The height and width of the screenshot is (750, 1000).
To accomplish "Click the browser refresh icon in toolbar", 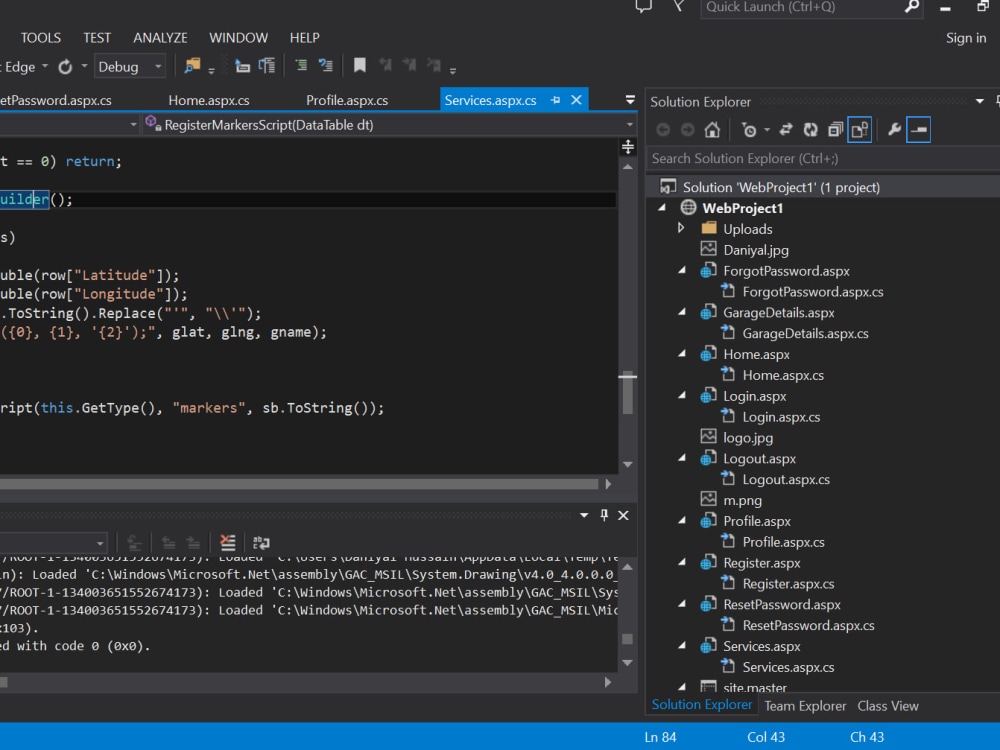I will click(65, 66).
